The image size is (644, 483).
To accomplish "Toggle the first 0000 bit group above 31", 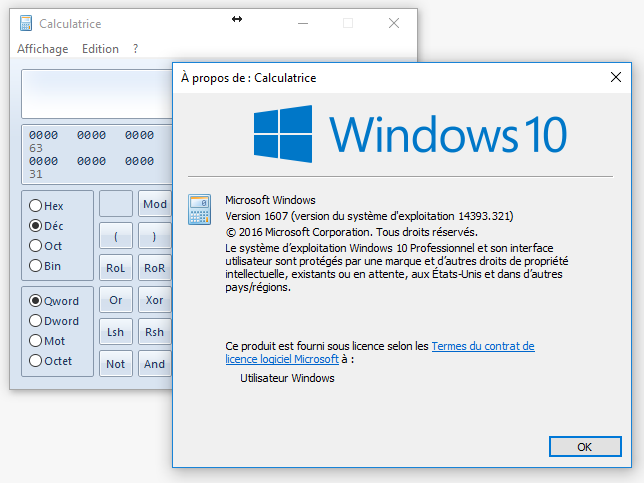I will pos(44,161).
